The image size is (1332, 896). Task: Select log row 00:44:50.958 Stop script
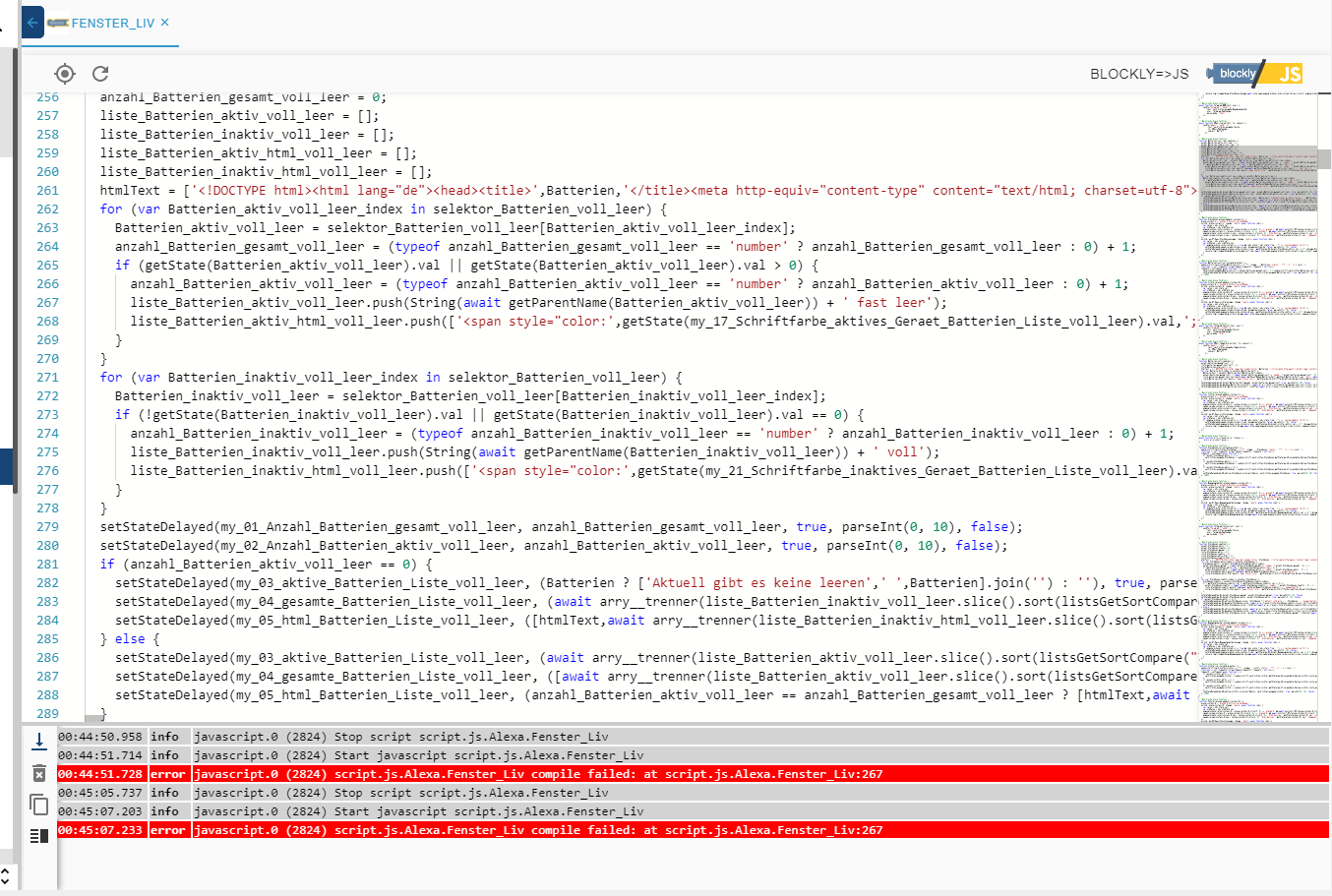tap(693, 737)
